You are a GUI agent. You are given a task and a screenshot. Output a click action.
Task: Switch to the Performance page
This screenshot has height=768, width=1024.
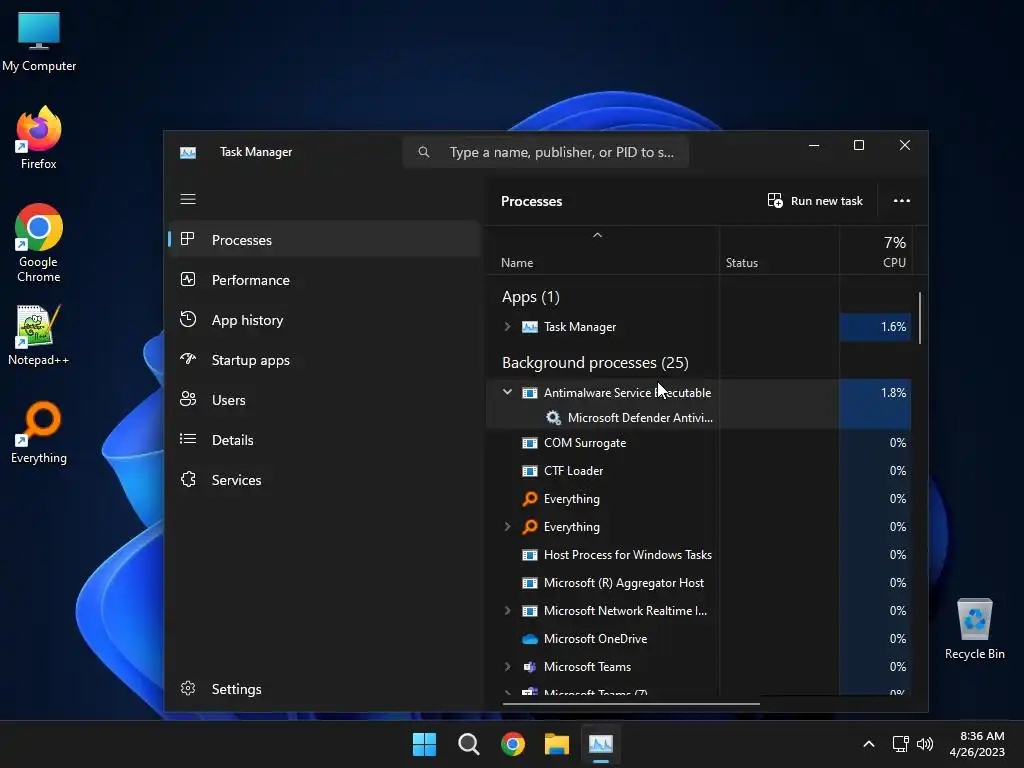coord(325,280)
